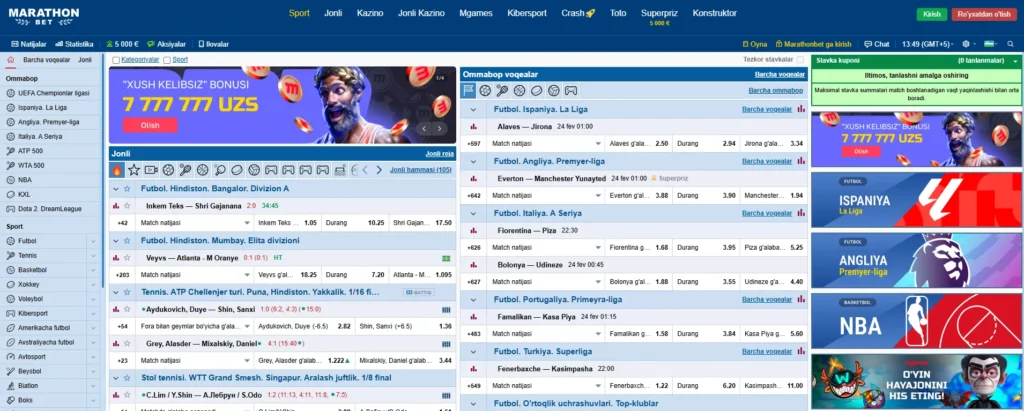
Task: Collapse Futbol Hindiston Bangalor Divizion A section
Action: [116, 189]
